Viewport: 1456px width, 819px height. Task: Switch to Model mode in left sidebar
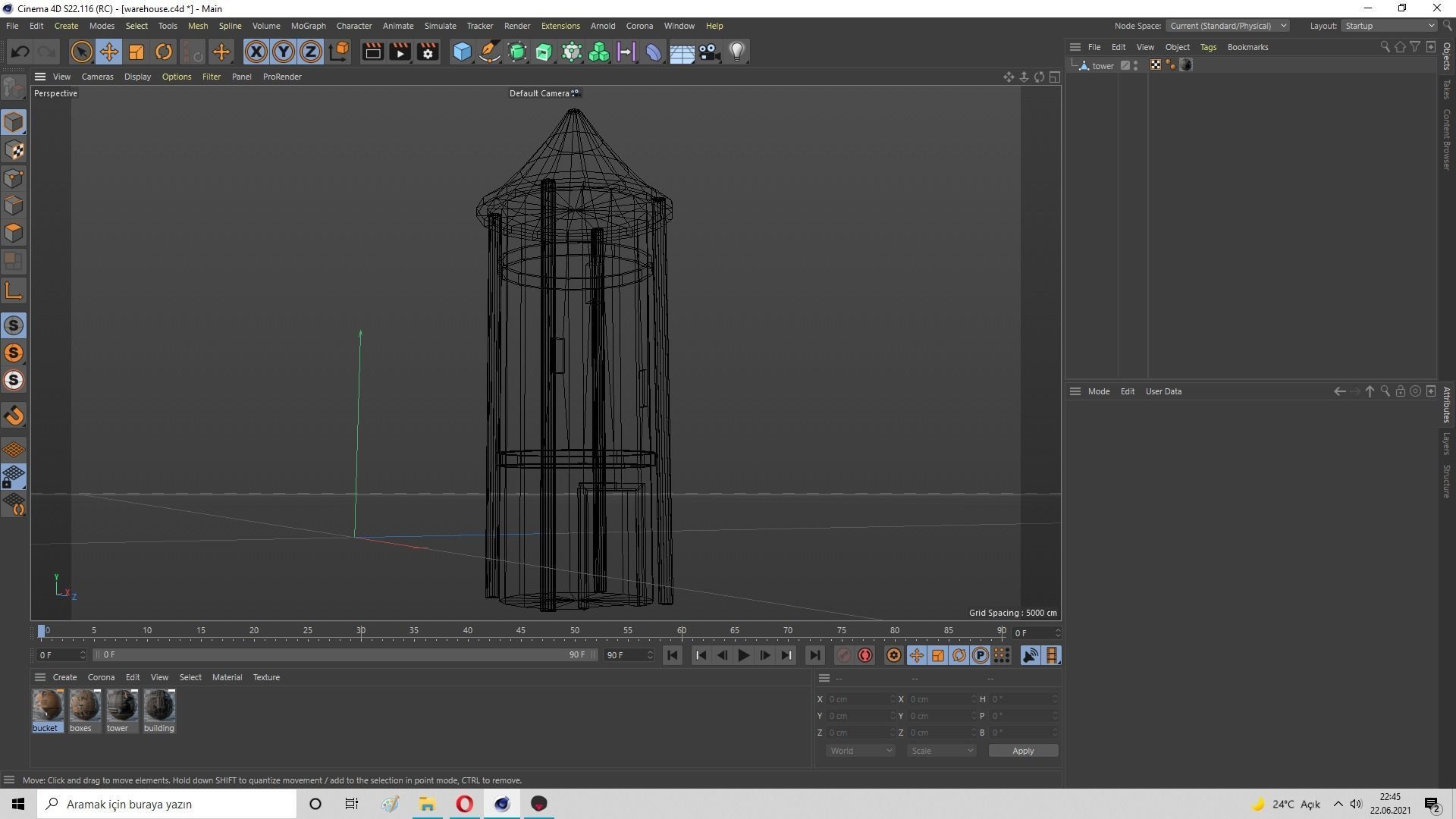click(14, 122)
